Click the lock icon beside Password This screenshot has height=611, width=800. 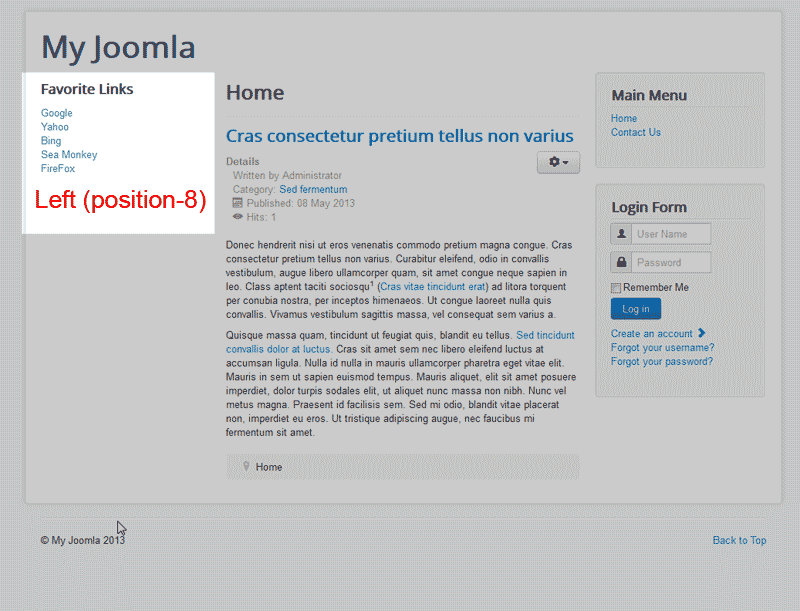pyautogui.click(x=622, y=263)
